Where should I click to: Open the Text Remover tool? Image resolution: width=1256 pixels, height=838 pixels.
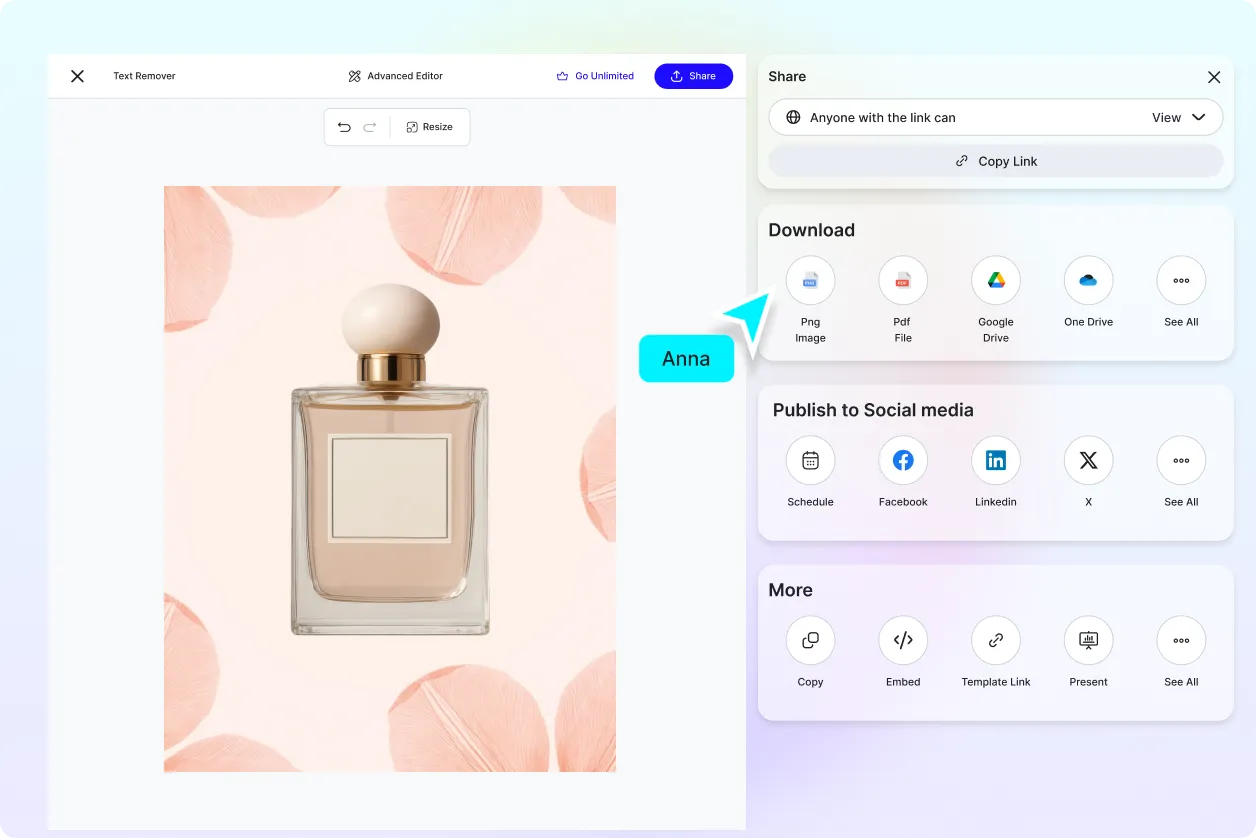point(144,75)
